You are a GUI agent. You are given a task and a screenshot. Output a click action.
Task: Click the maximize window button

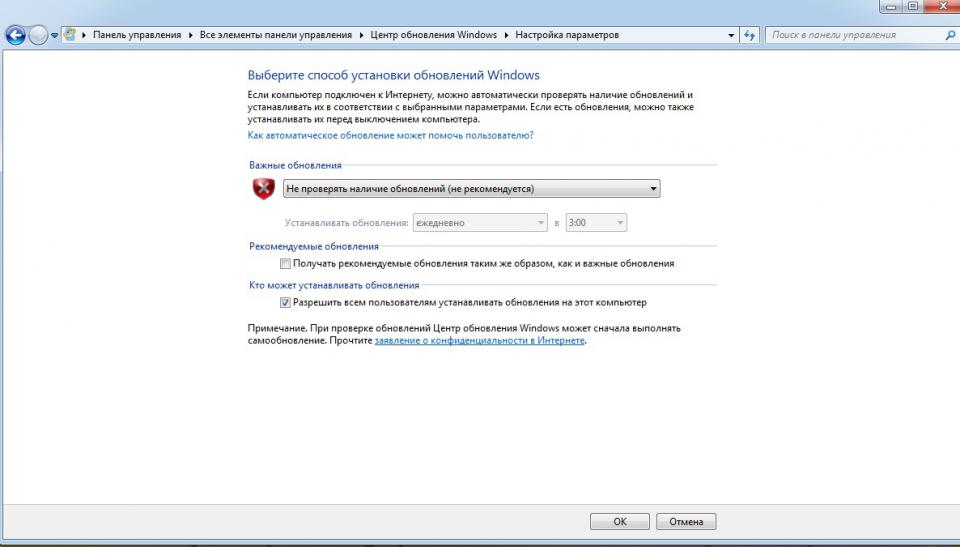click(x=912, y=6)
